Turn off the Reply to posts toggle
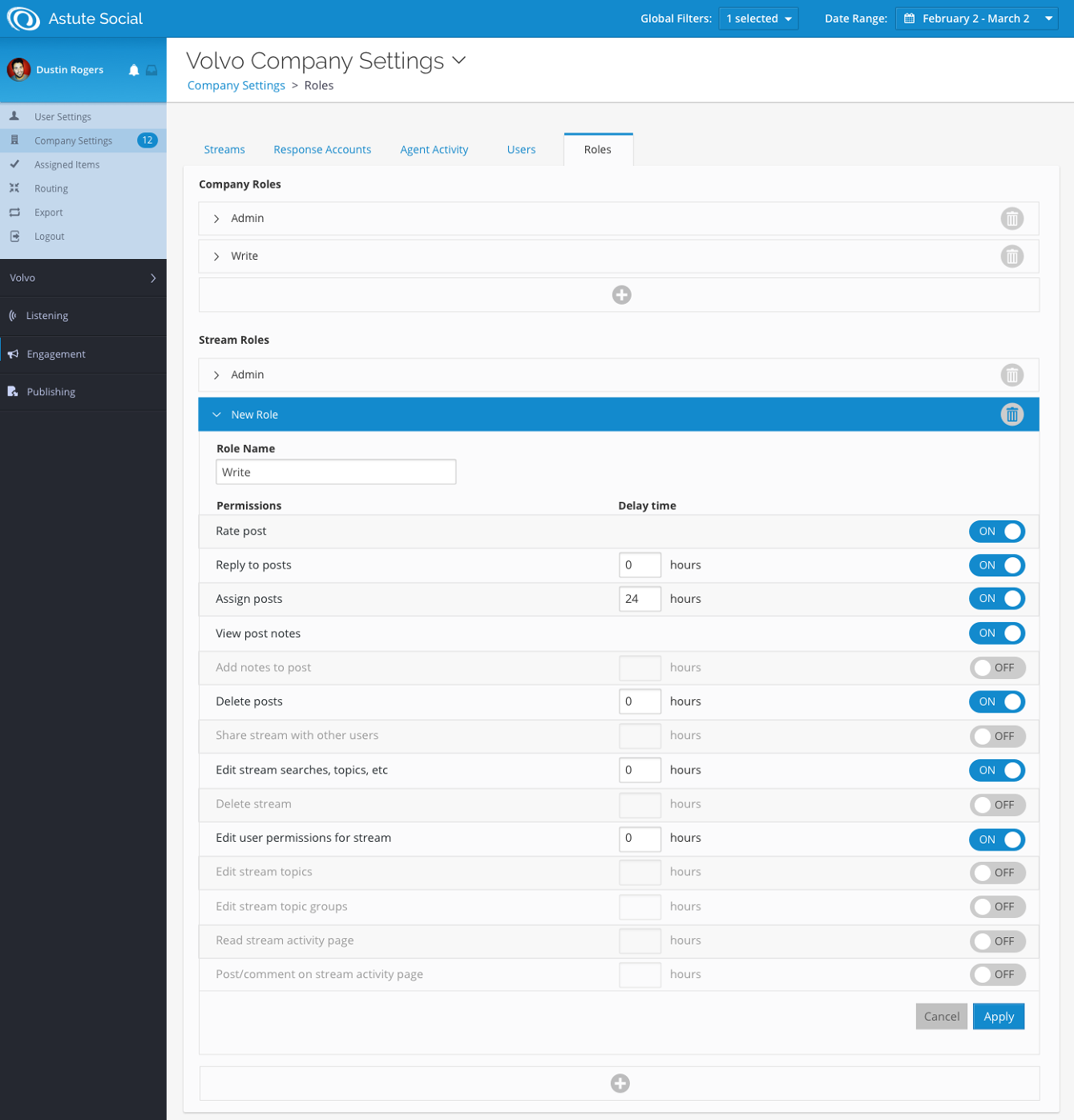 [x=997, y=565]
